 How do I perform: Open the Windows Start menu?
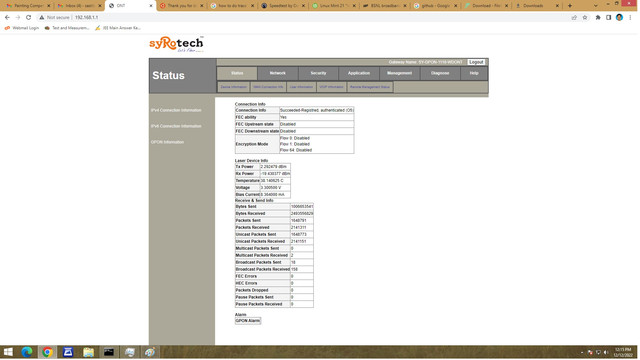8,352
